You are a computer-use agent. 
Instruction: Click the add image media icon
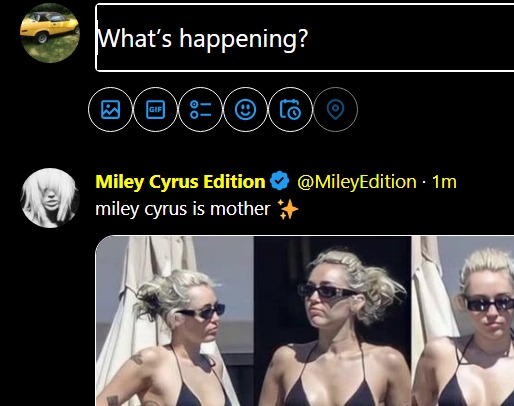coord(111,109)
